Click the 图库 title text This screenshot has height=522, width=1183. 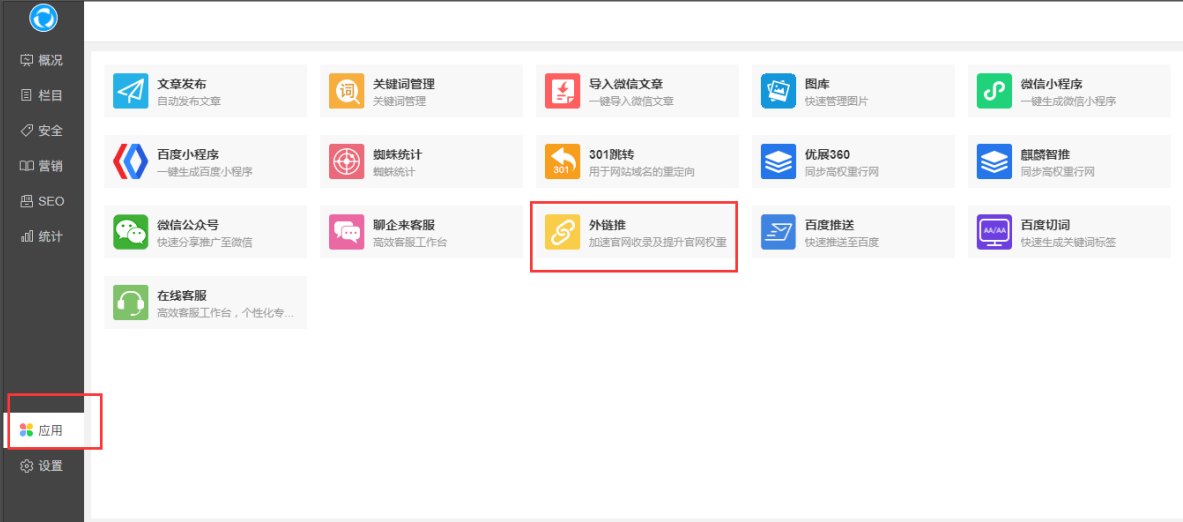[817, 84]
